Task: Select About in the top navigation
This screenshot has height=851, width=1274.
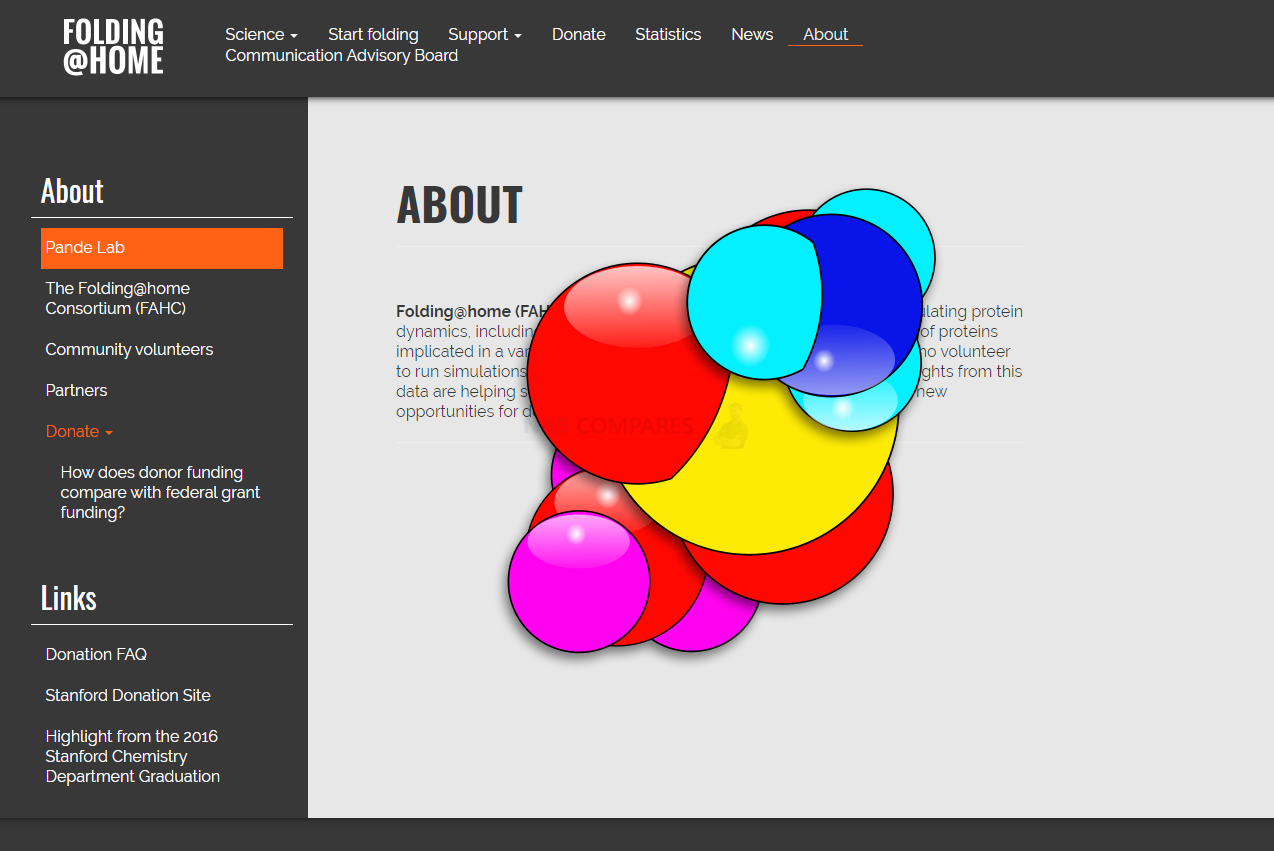Action: click(x=825, y=34)
